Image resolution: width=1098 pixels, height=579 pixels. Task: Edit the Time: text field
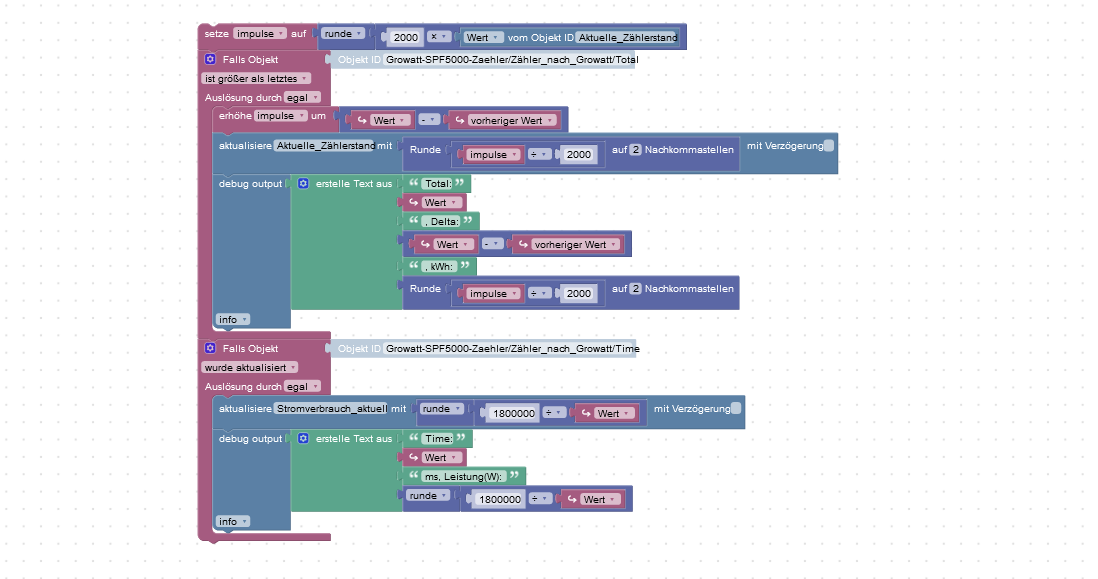pos(438,438)
